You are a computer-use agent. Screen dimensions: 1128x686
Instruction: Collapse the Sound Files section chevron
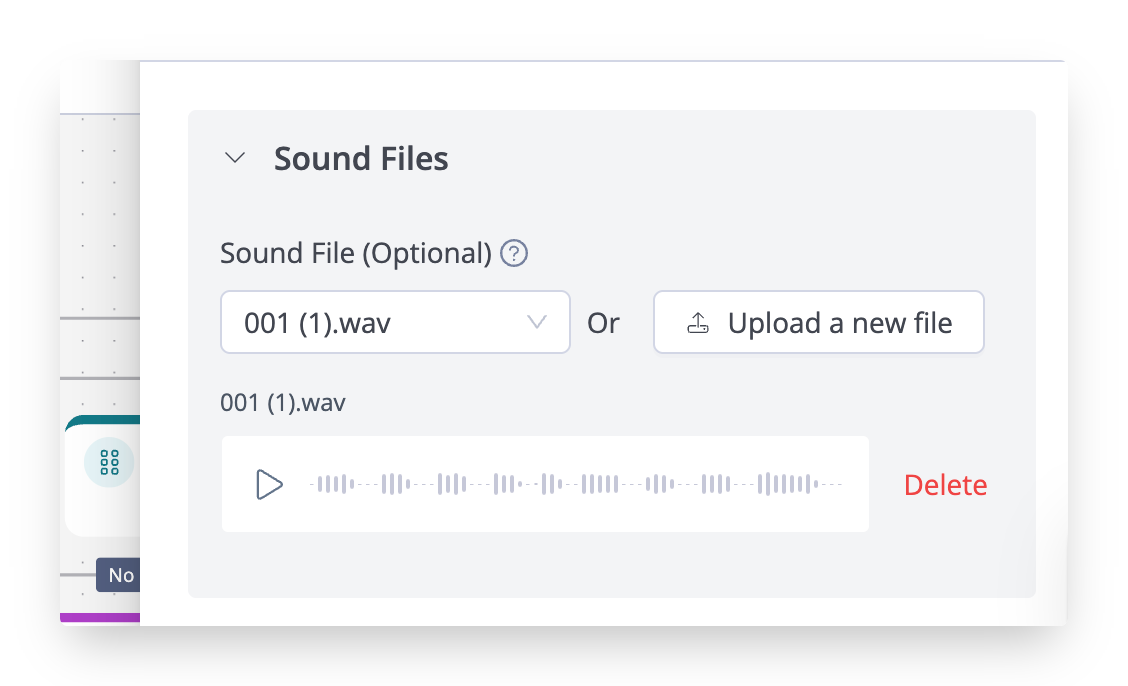(235, 158)
